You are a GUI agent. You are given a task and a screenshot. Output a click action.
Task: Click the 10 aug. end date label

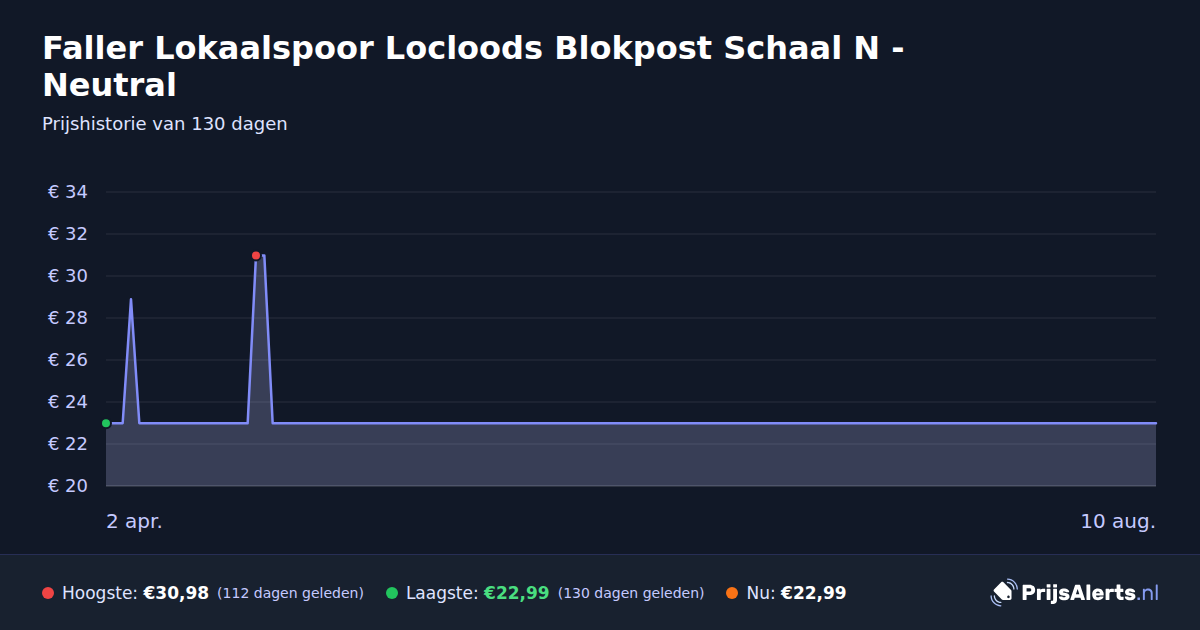click(1118, 521)
